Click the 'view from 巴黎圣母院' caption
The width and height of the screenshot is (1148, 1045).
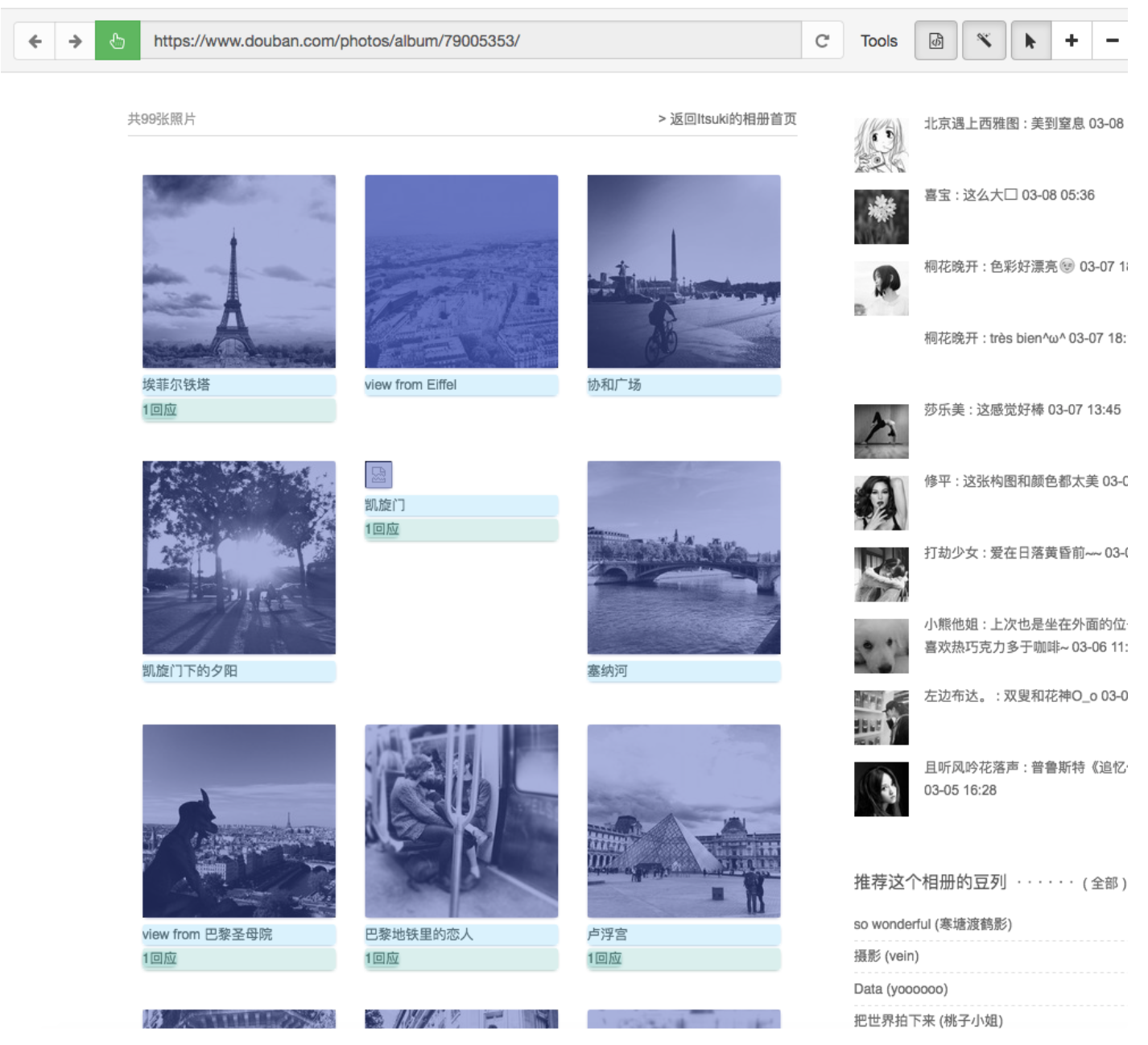(x=208, y=934)
